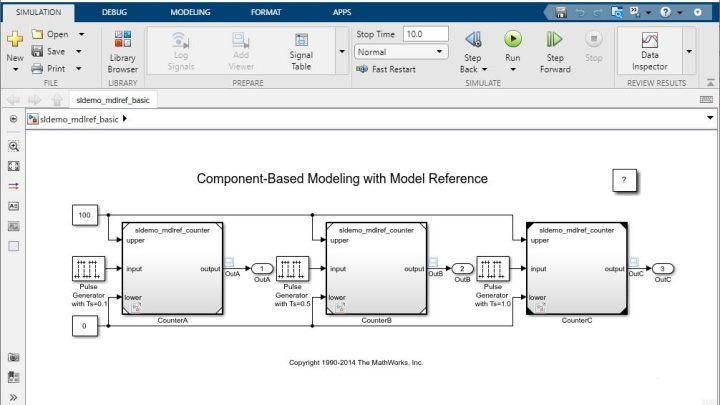Open the Signal Table

coord(301,51)
